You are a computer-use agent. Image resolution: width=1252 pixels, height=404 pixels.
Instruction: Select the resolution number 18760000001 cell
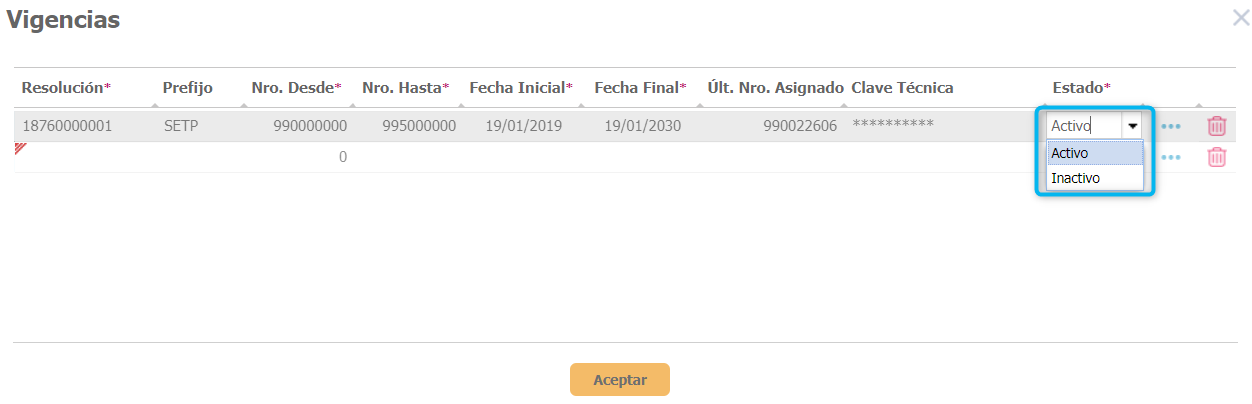click(x=67, y=126)
